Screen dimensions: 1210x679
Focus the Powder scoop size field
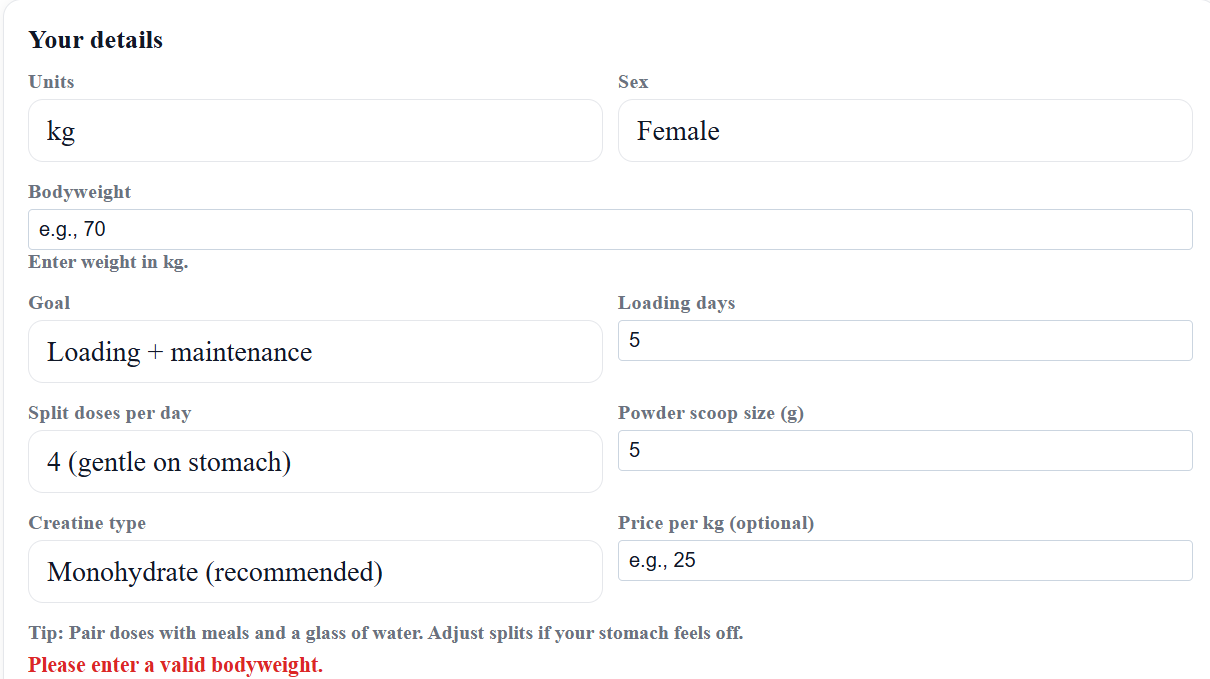point(905,450)
